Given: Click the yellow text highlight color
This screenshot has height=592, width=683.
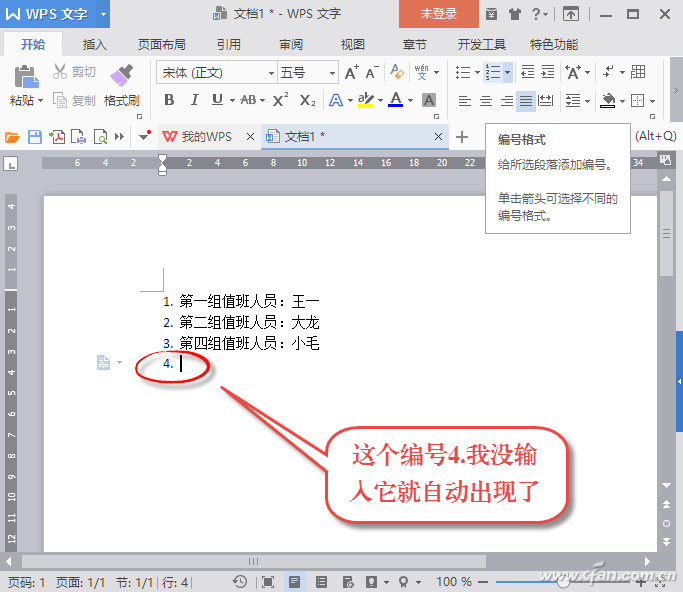Looking at the screenshot, I should [365, 100].
